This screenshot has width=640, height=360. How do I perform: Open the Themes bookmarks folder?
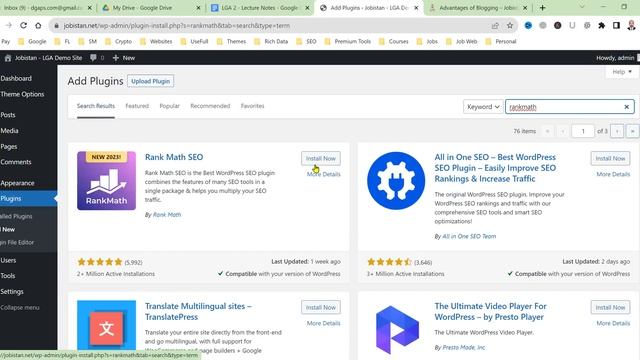pos(231,41)
